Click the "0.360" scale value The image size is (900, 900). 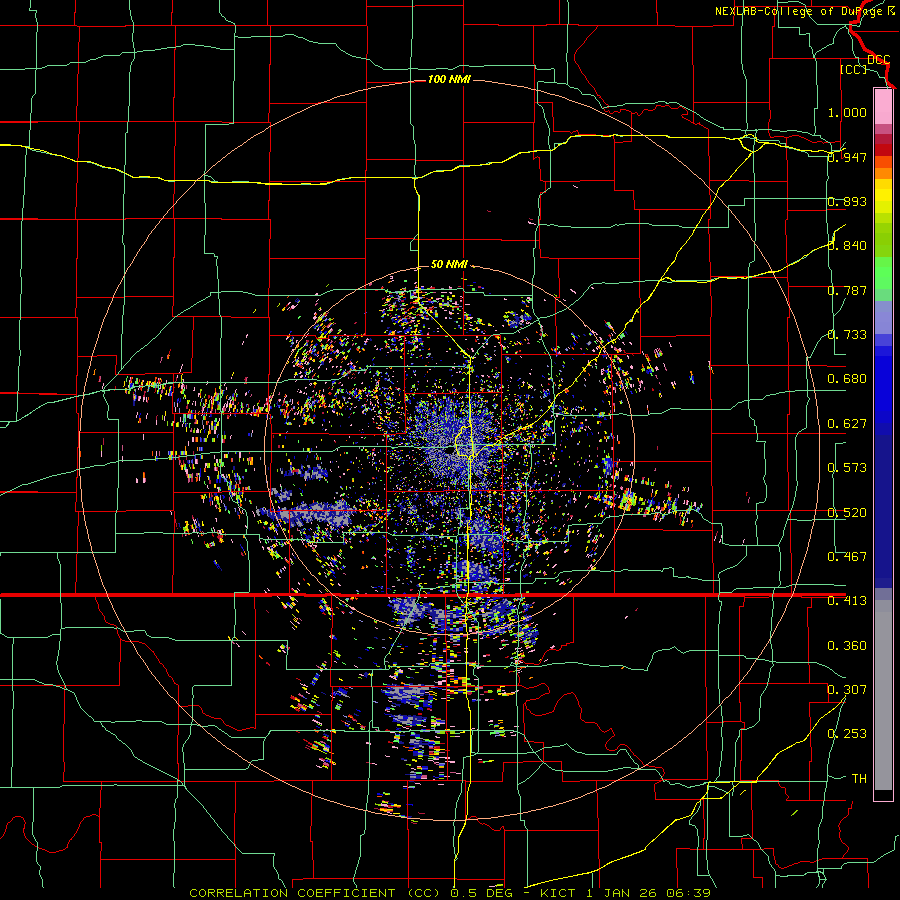[x=847, y=646]
